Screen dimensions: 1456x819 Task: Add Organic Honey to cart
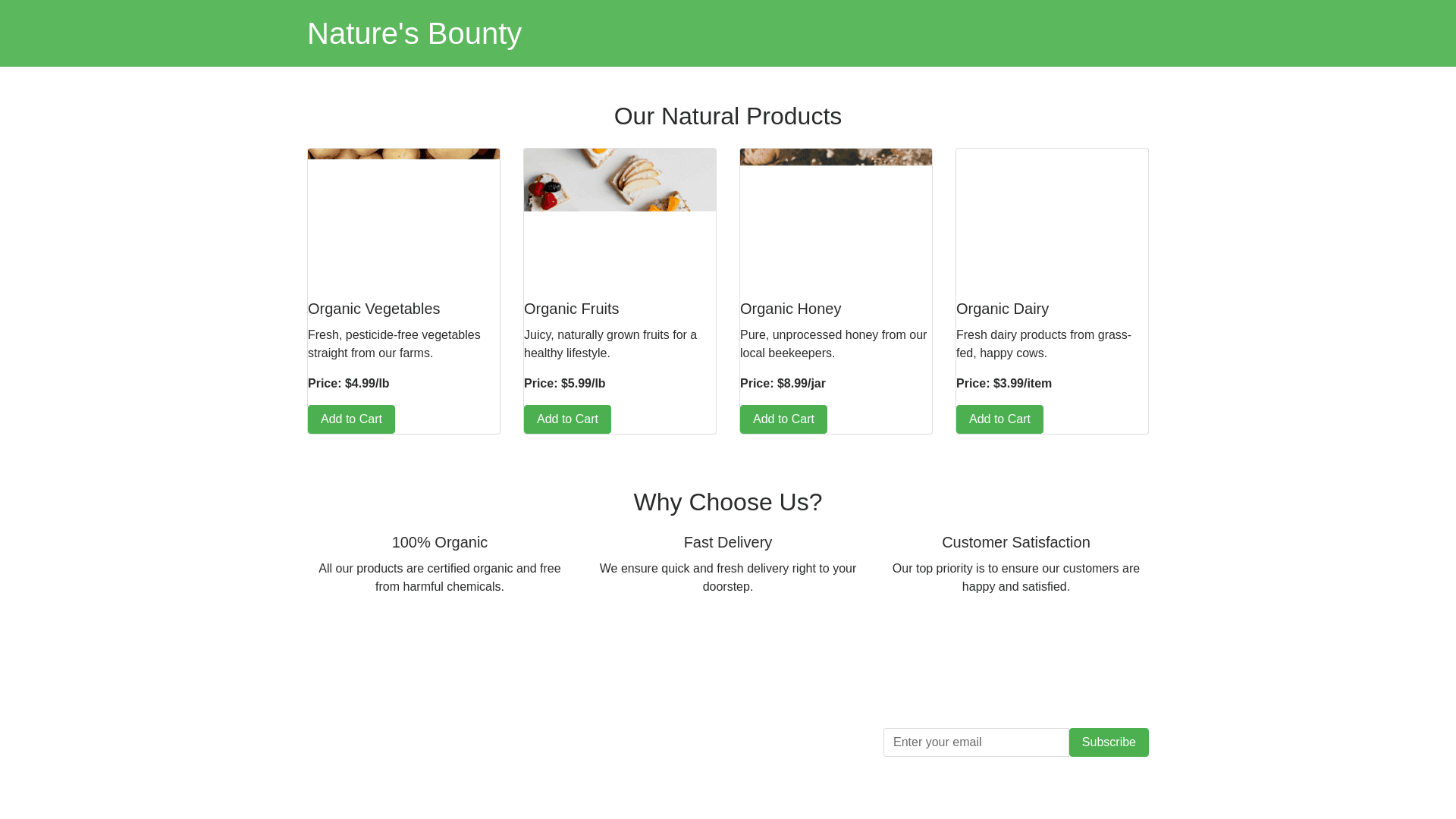click(783, 419)
